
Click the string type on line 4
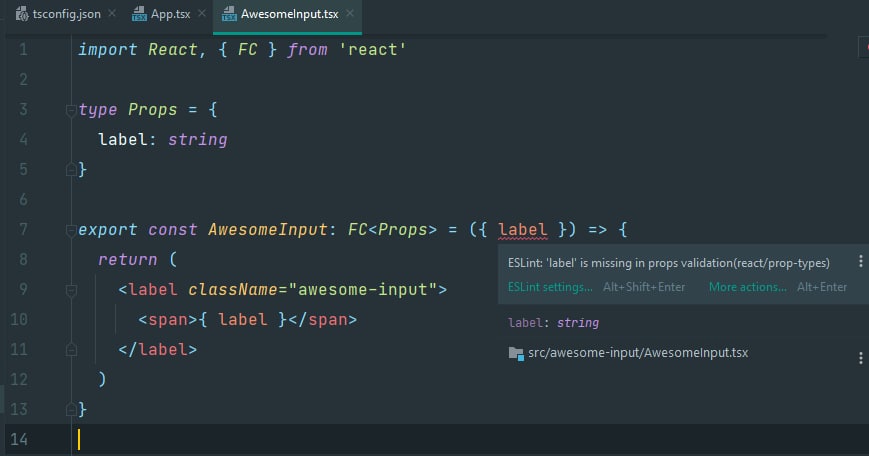198,140
